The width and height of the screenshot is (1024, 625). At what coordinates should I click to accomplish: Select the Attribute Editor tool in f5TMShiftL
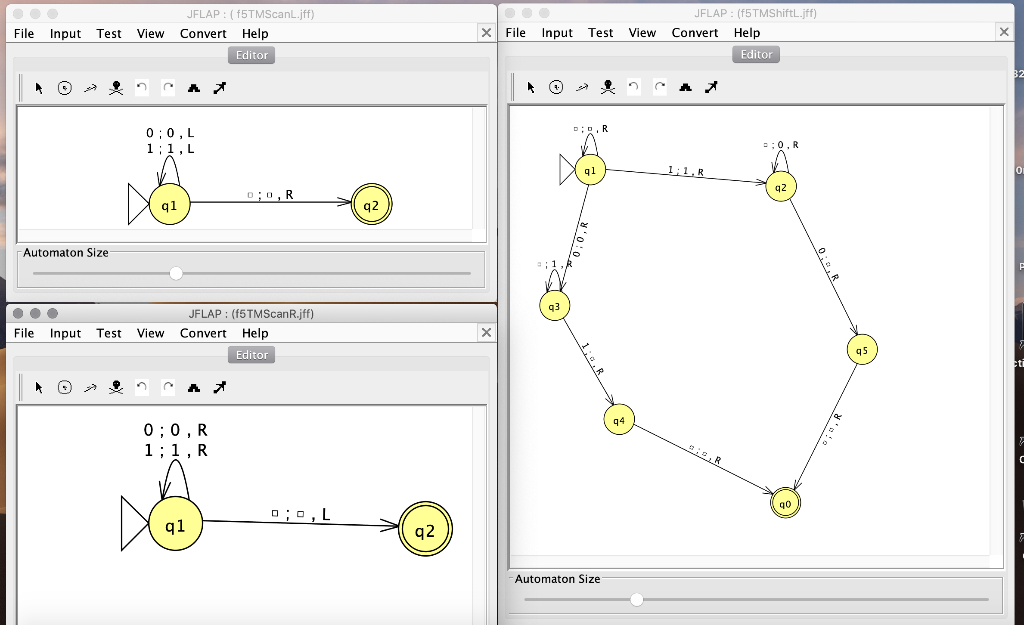[x=530, y=87]
